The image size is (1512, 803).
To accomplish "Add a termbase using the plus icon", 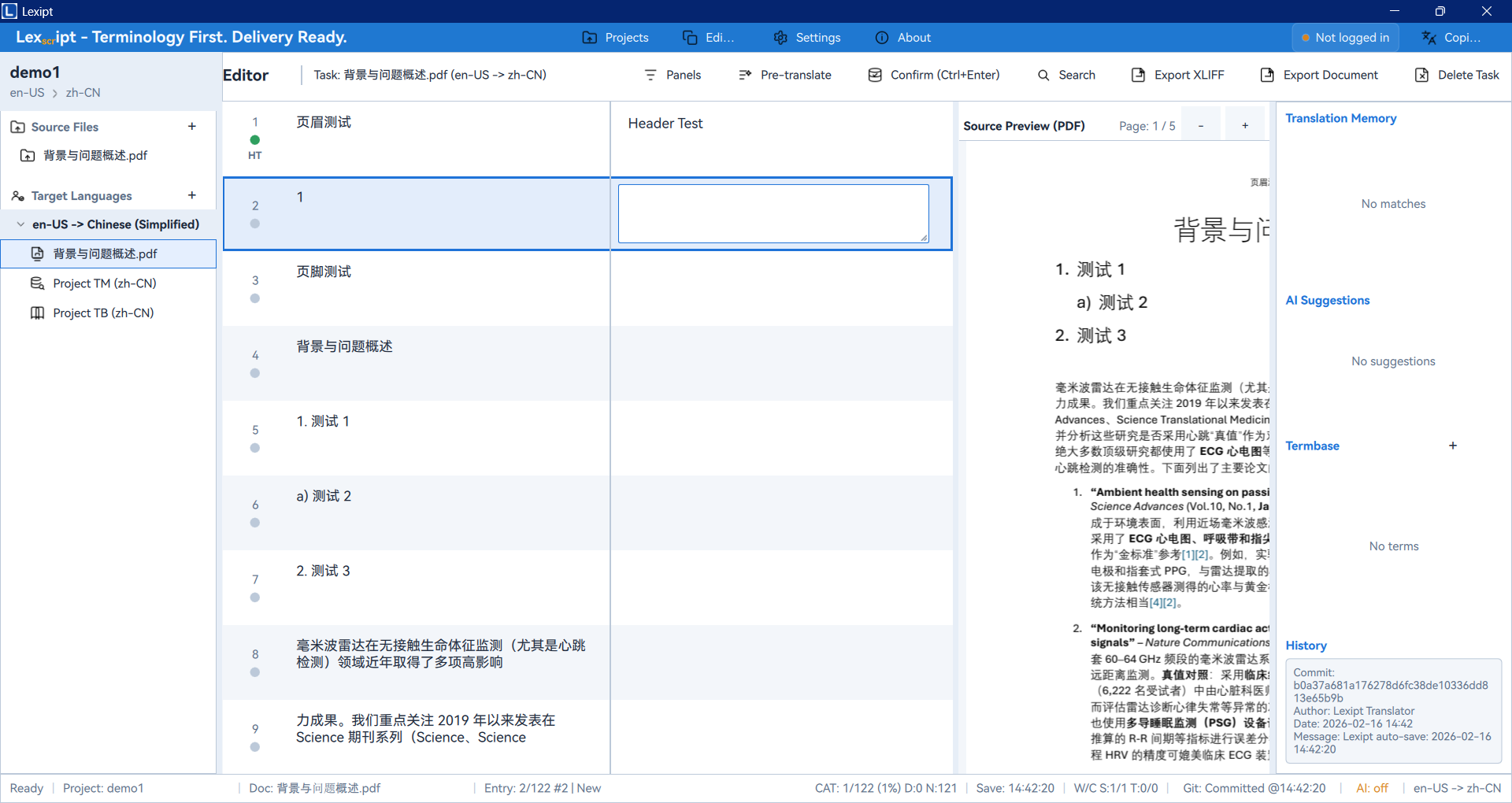I will click(1453, 446).
